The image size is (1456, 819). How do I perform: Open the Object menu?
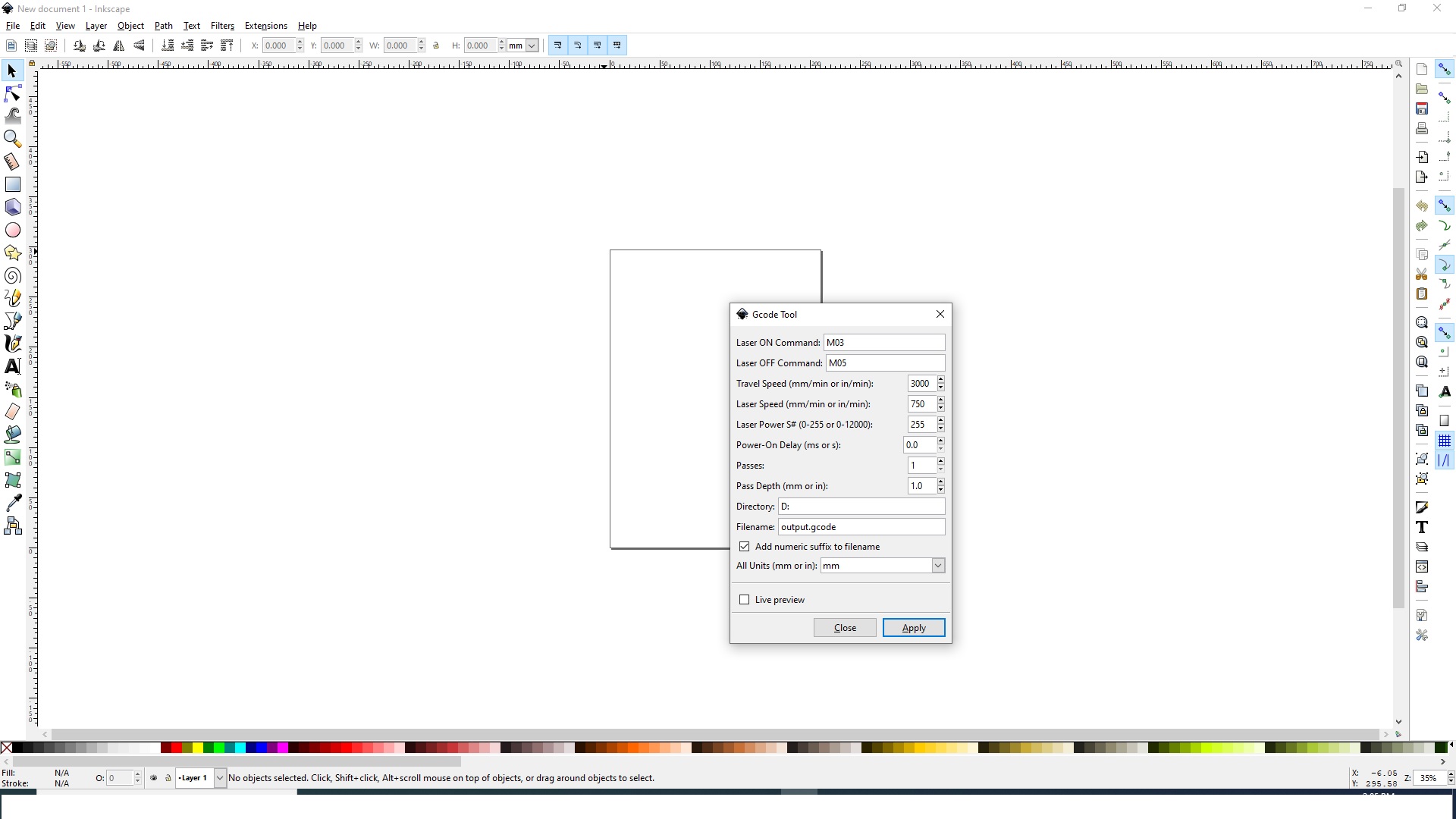(131, 25)
